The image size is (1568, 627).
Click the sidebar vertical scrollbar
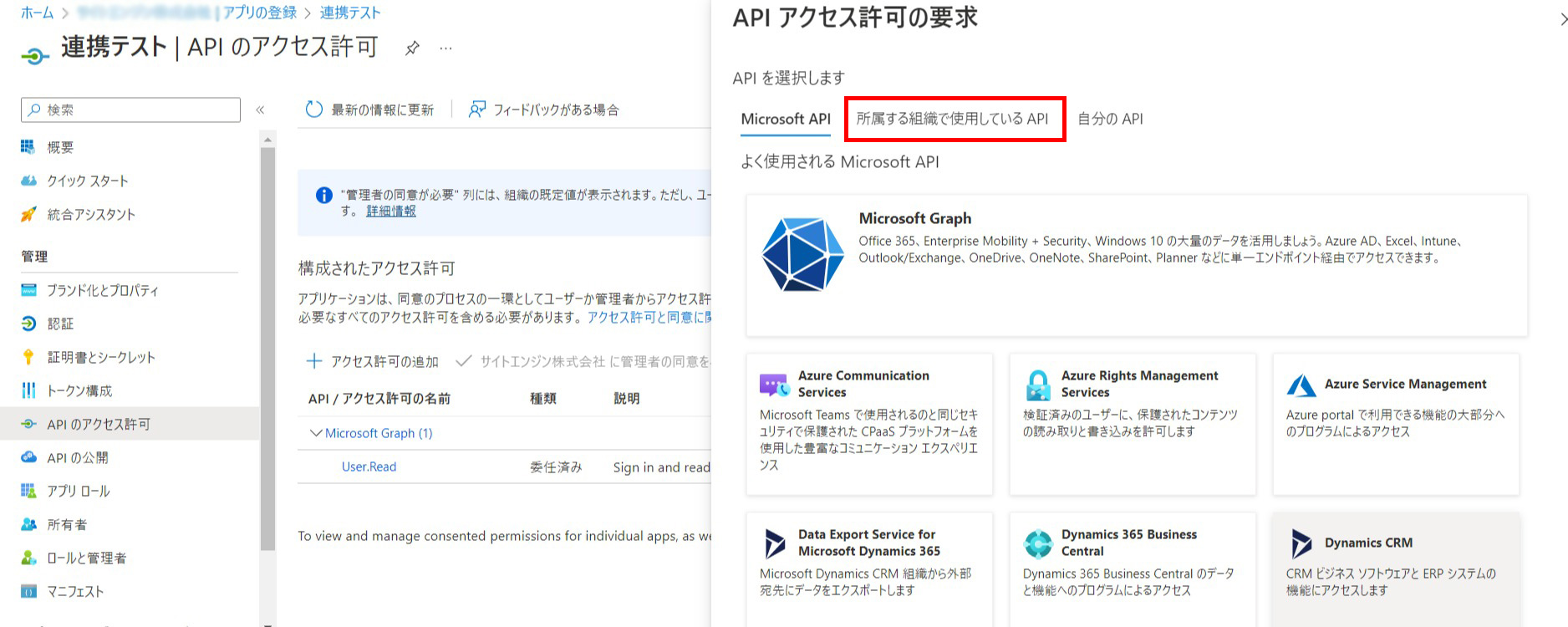tap(267, 349)
